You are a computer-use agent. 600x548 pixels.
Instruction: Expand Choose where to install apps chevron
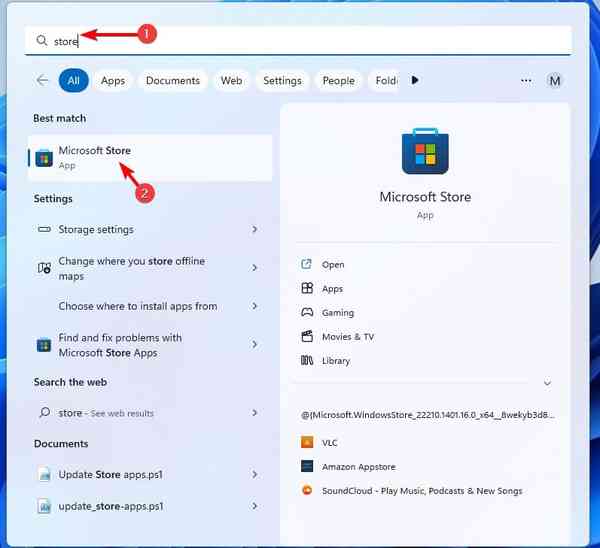[x=254, y=306]
